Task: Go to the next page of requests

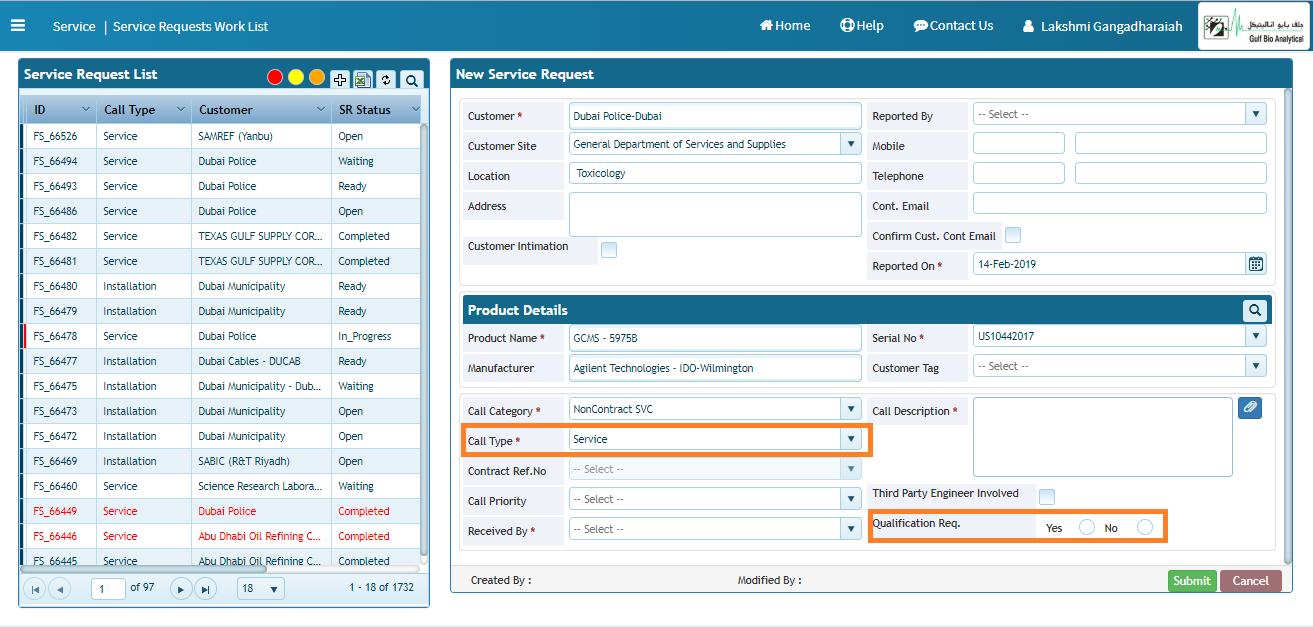Action: [181, 588]
